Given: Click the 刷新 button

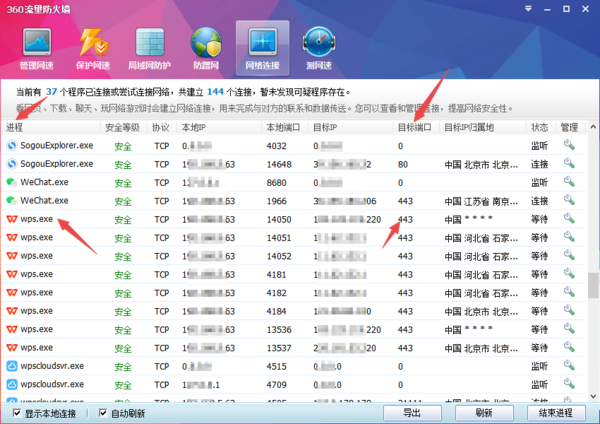Looking at the screenshot, I should [x=484, y=413].
